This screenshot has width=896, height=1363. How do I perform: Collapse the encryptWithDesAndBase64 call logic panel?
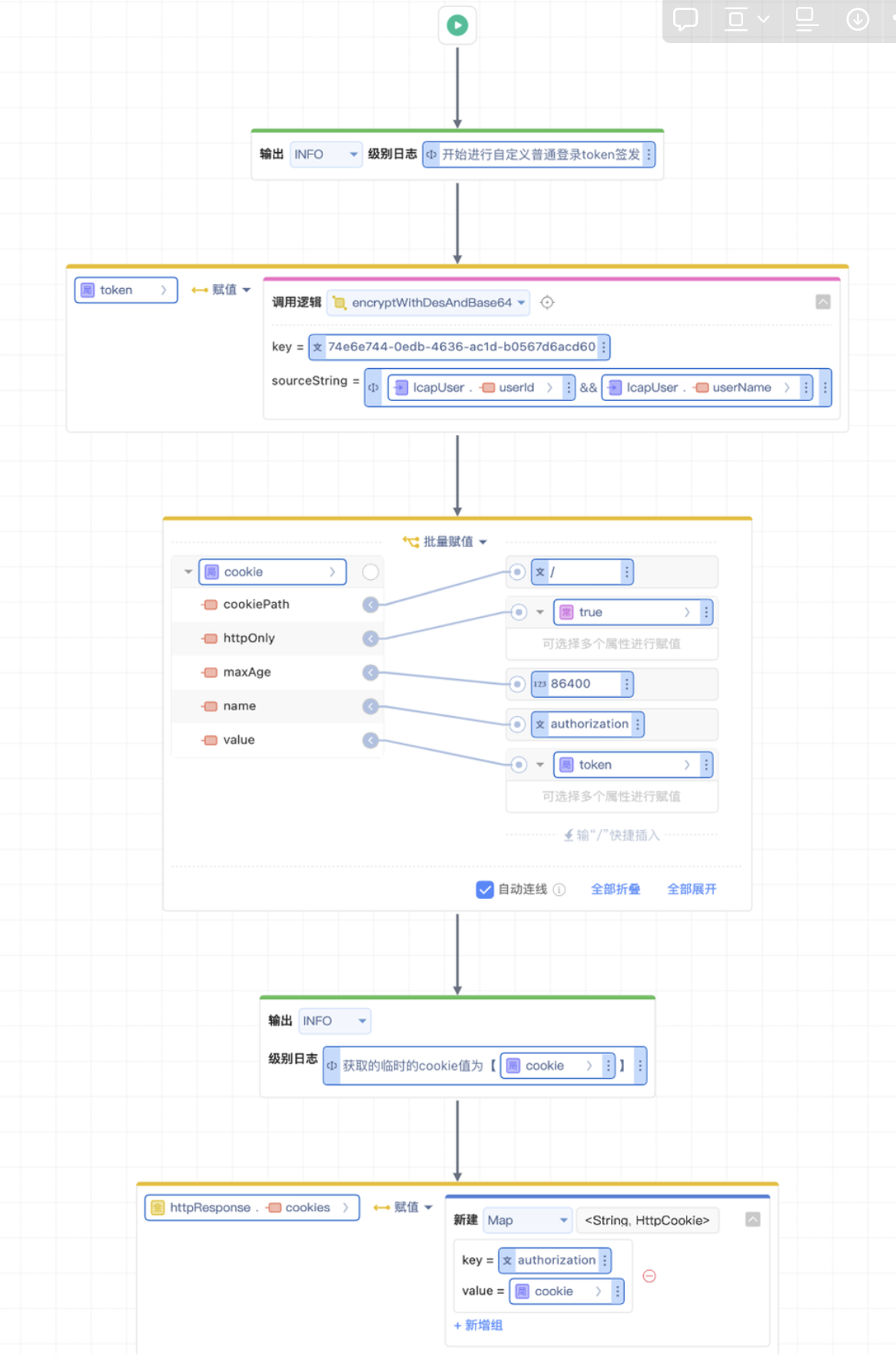pyautogui.click(x=823, y=302)
